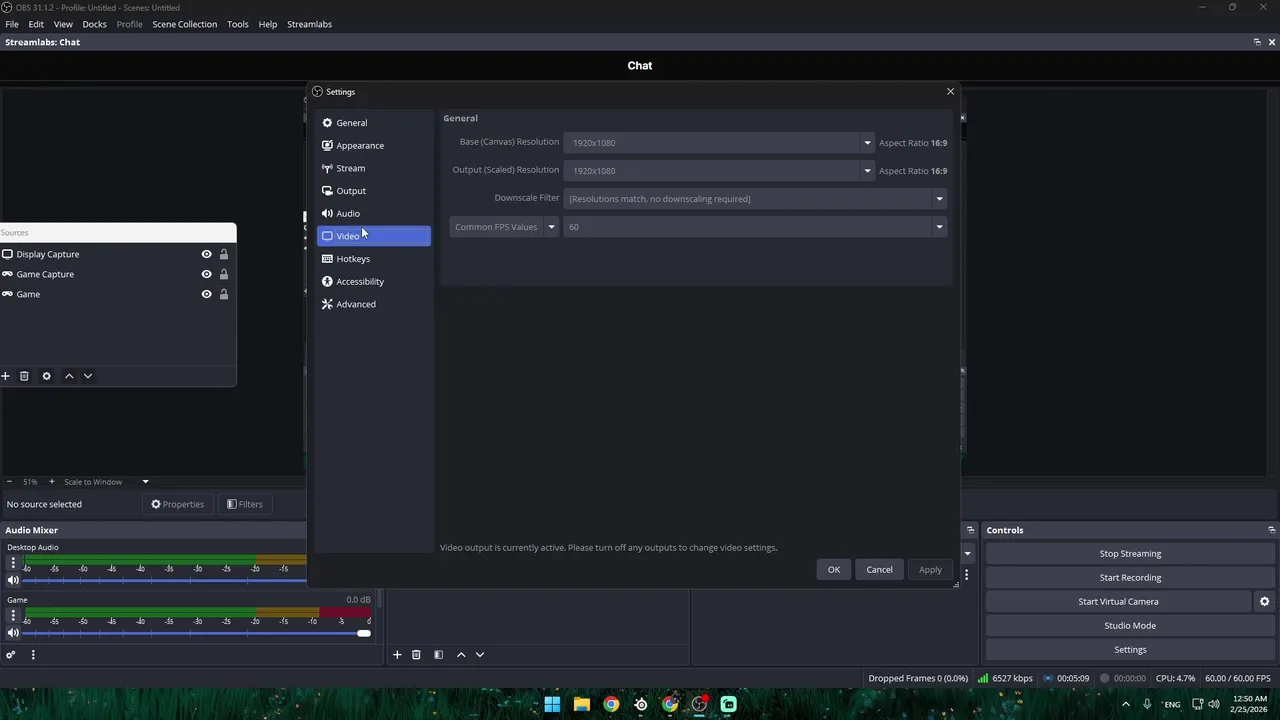Mute the Game audio channel
This screenshot has height=720, width=1280.
coord(13,633)
